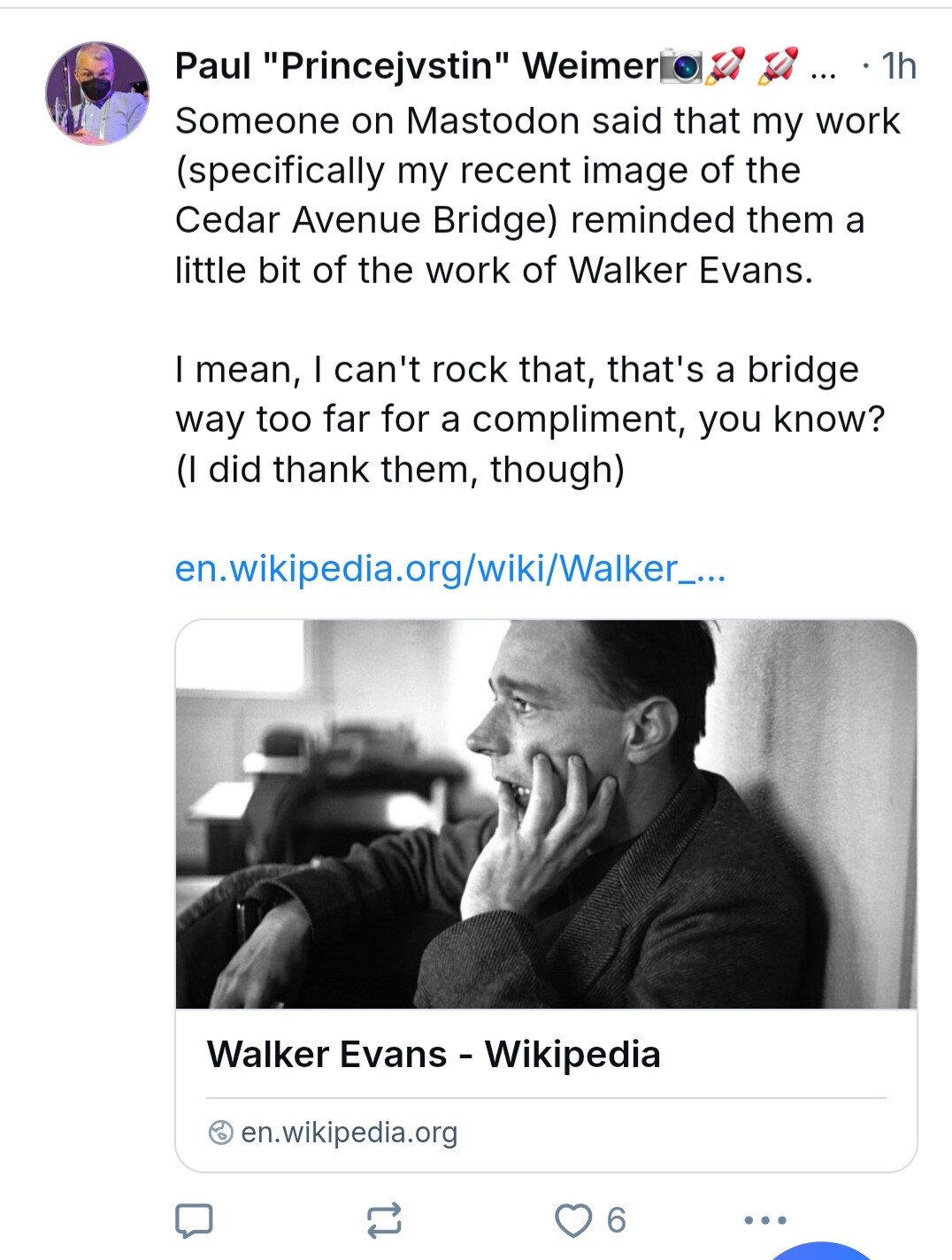Click the paragraph about a bridge too far

point(530,419)
